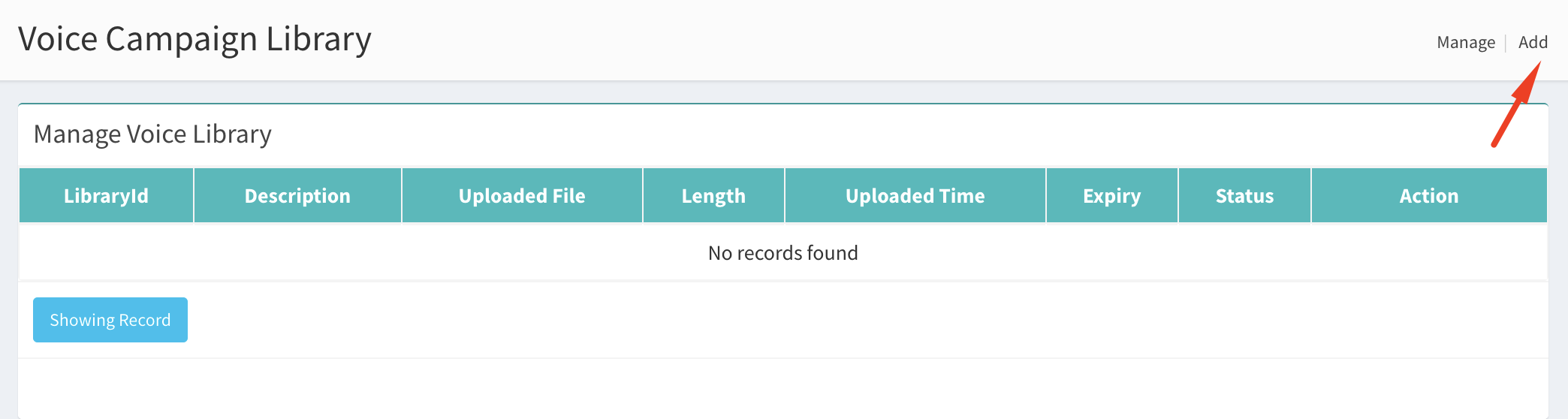Select the Description column header
The height and width of the screenshot is (419, 1568).
[297, 196]
